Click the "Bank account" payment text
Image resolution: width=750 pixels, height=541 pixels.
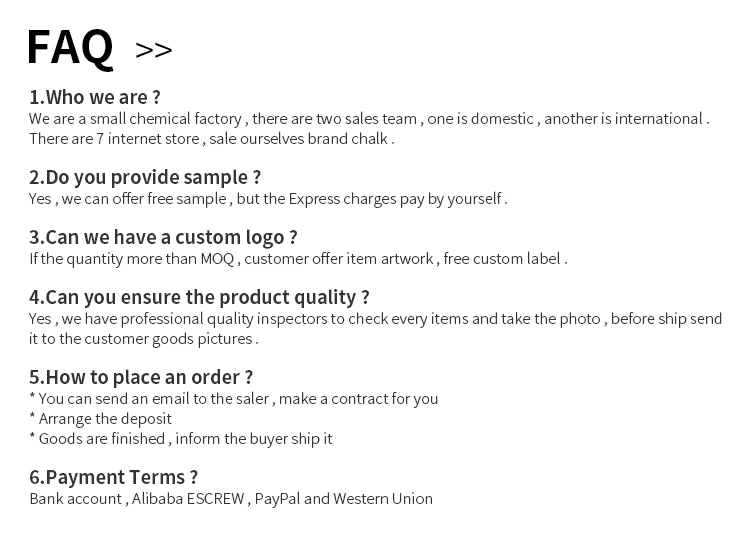(76, 498)
